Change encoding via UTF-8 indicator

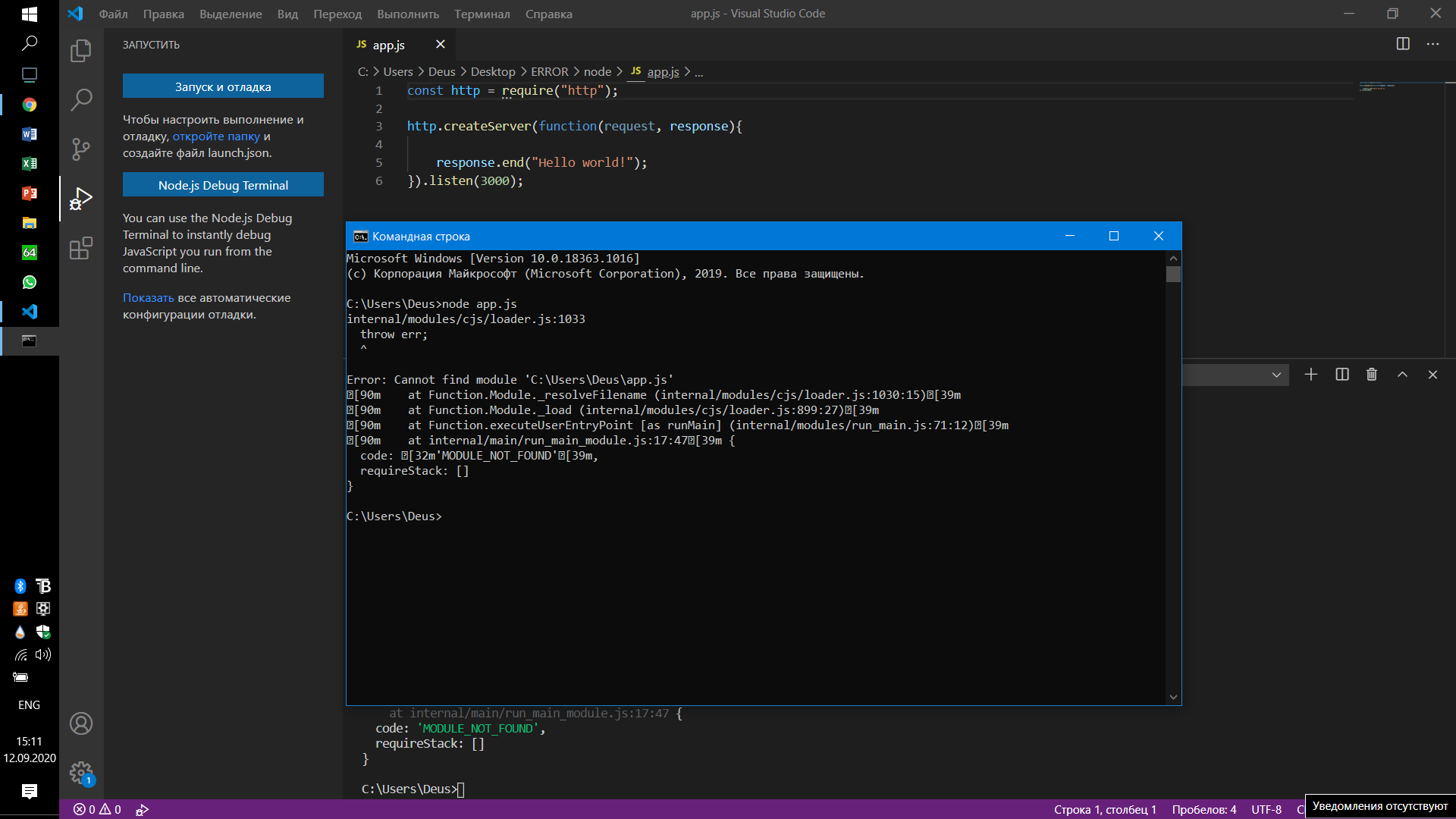pyautogui.click(x=1266, y=810)
